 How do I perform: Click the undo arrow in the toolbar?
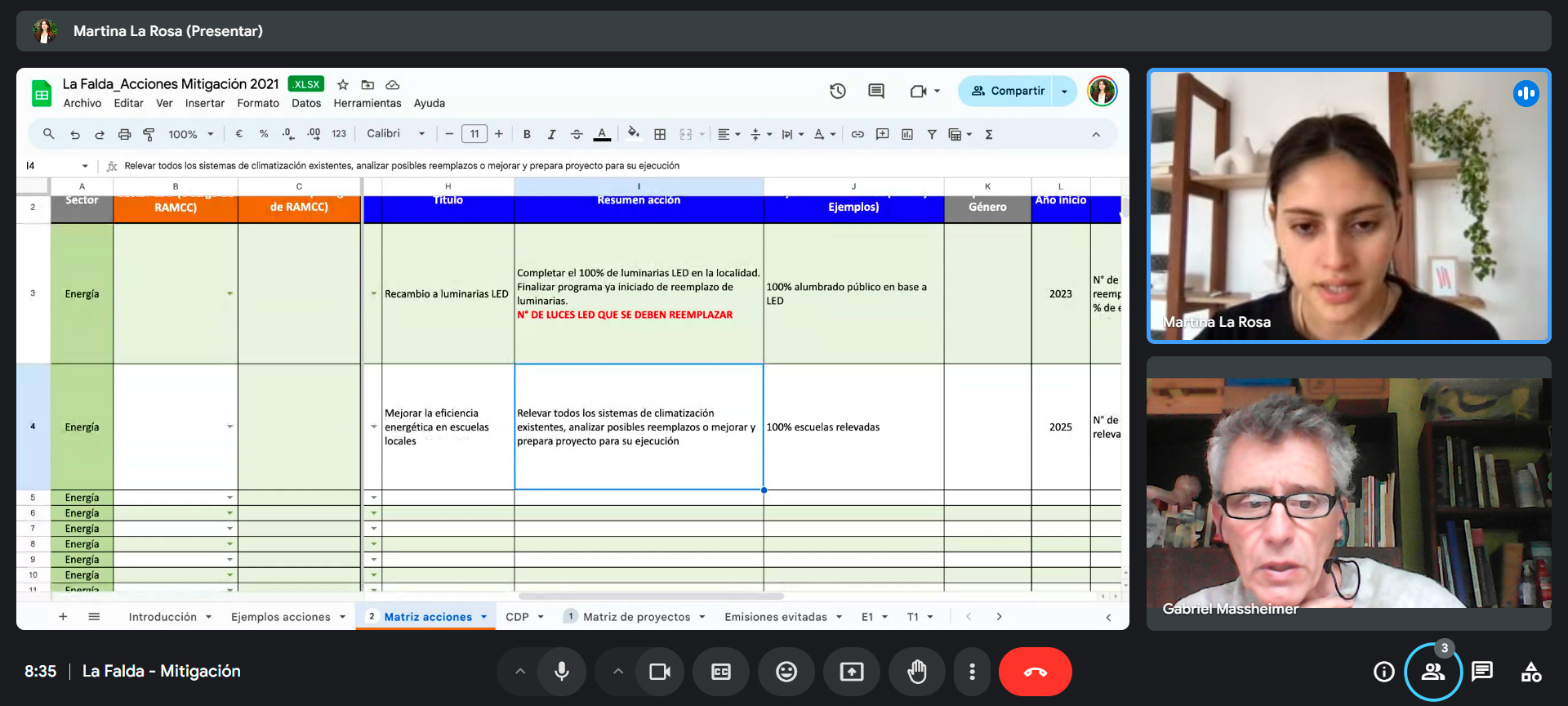pyautogui.click(x=75, y=135)
